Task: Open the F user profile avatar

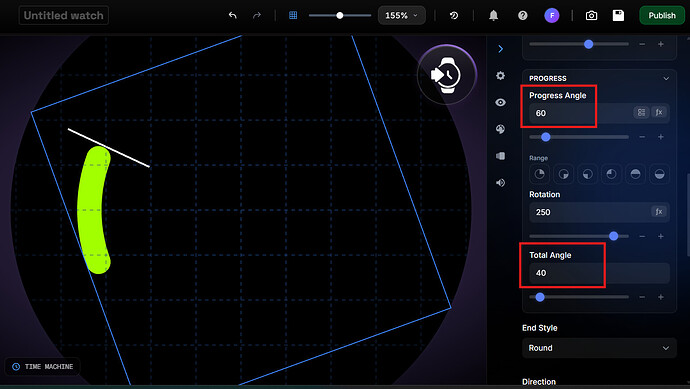Action: pyautogui.click(x=552, y=16)
